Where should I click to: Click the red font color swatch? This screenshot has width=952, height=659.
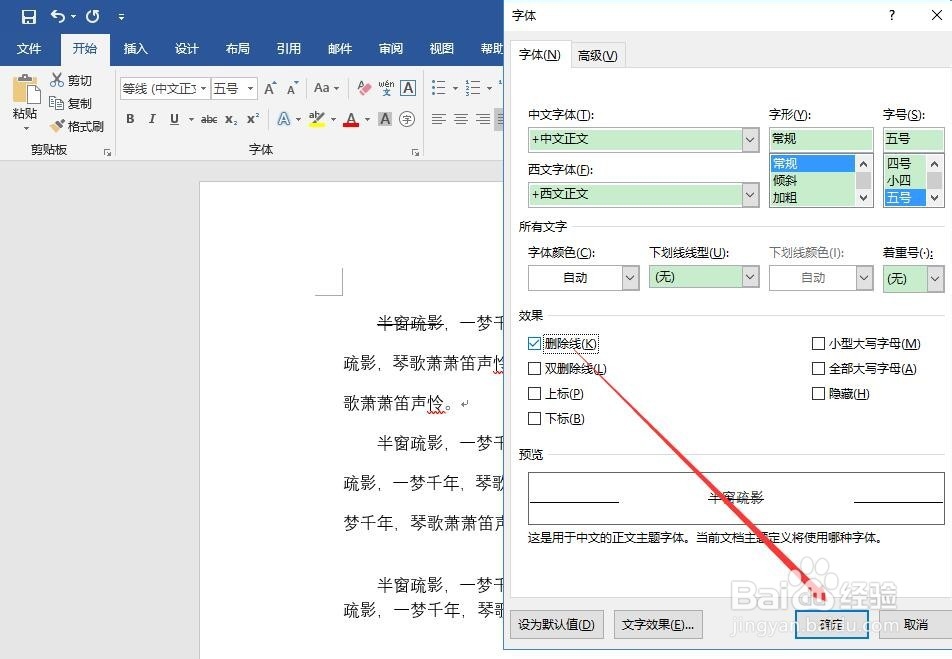point(352,119)
